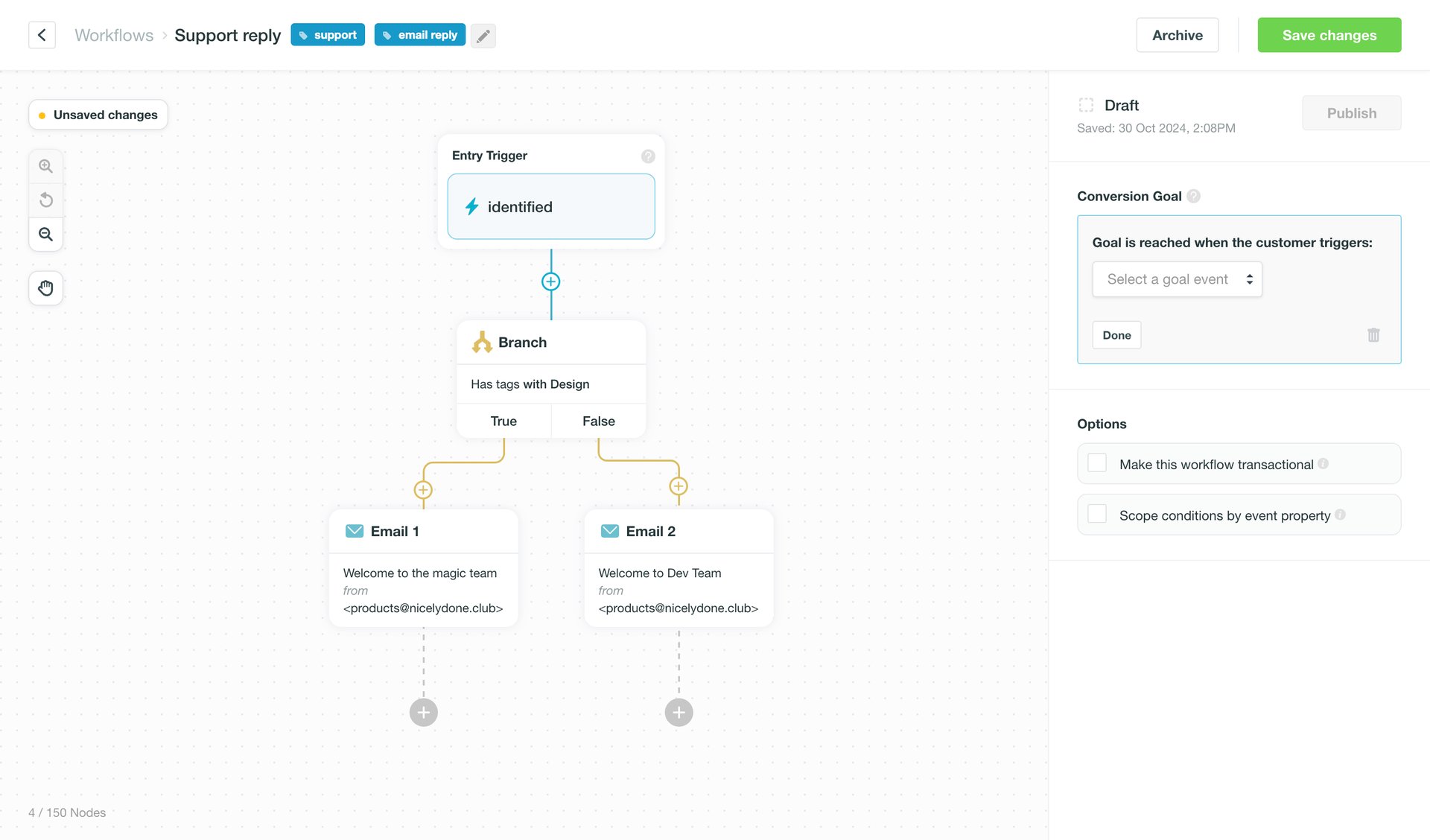Open the Entry Trigger help tooltip
Viewport: 1430px width, 840px height.
(x=647, y=156)
